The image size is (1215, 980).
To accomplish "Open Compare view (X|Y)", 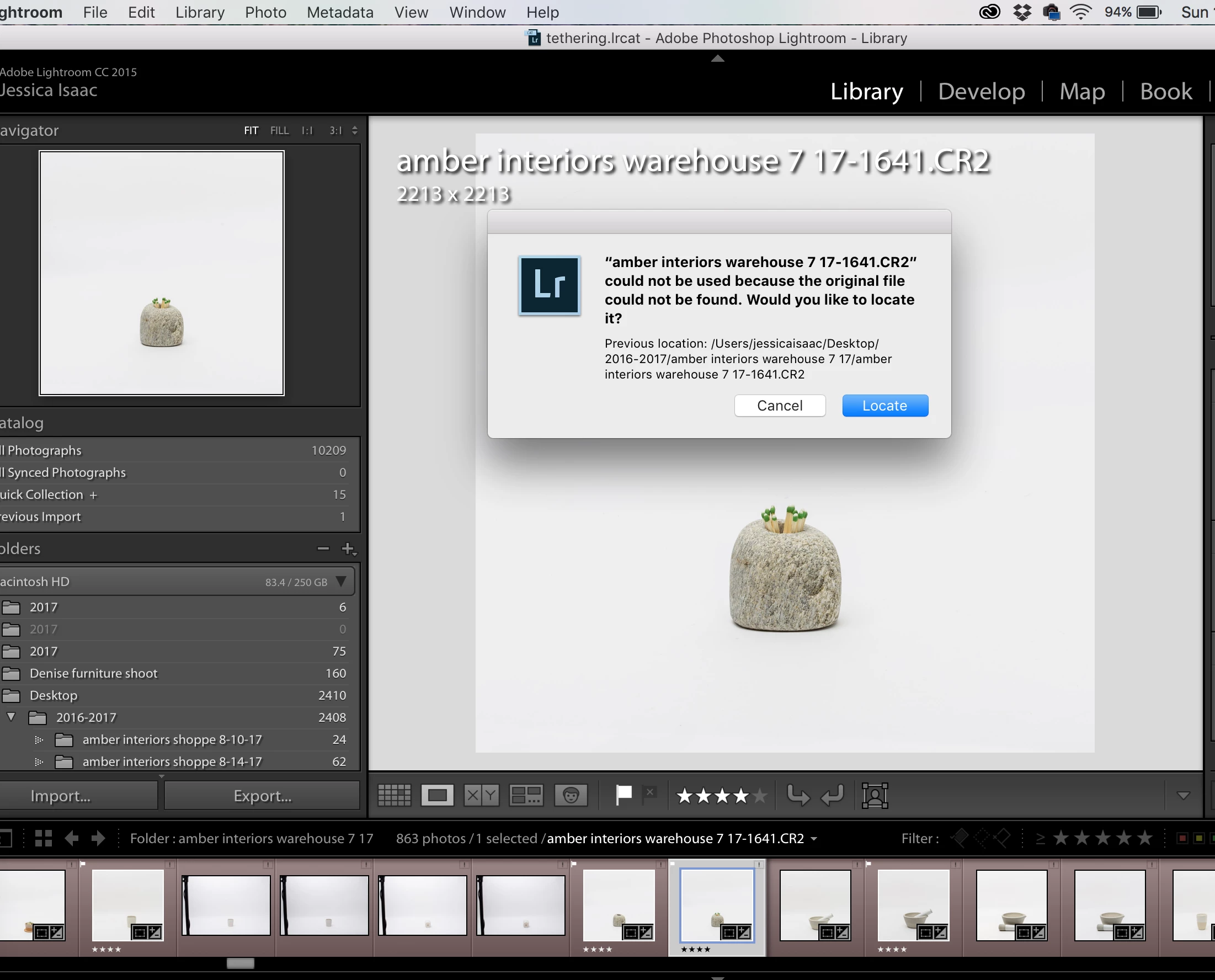I will [x=481, y=795].
